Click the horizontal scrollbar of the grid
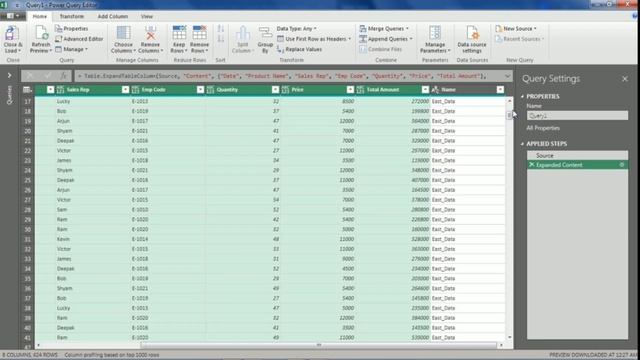Viewport: 640px width, 360px height. pyautogui.click(x=318, y=345)
